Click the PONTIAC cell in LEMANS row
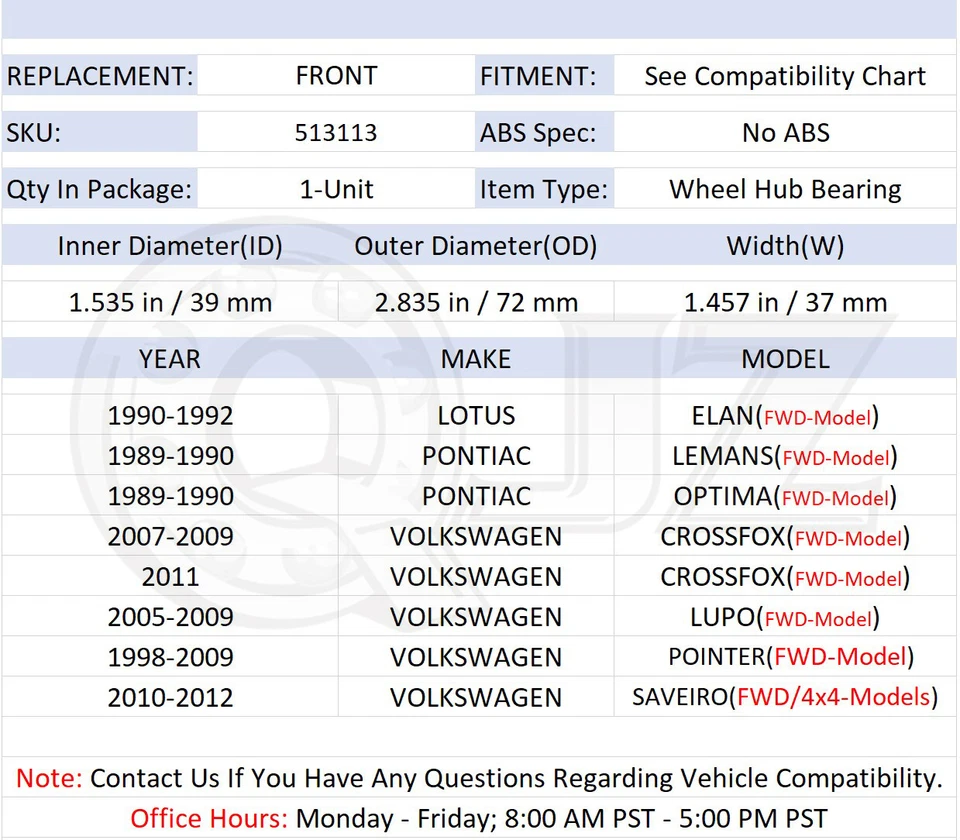The height and width of the screenshot is (840, 960). point(476,456)
